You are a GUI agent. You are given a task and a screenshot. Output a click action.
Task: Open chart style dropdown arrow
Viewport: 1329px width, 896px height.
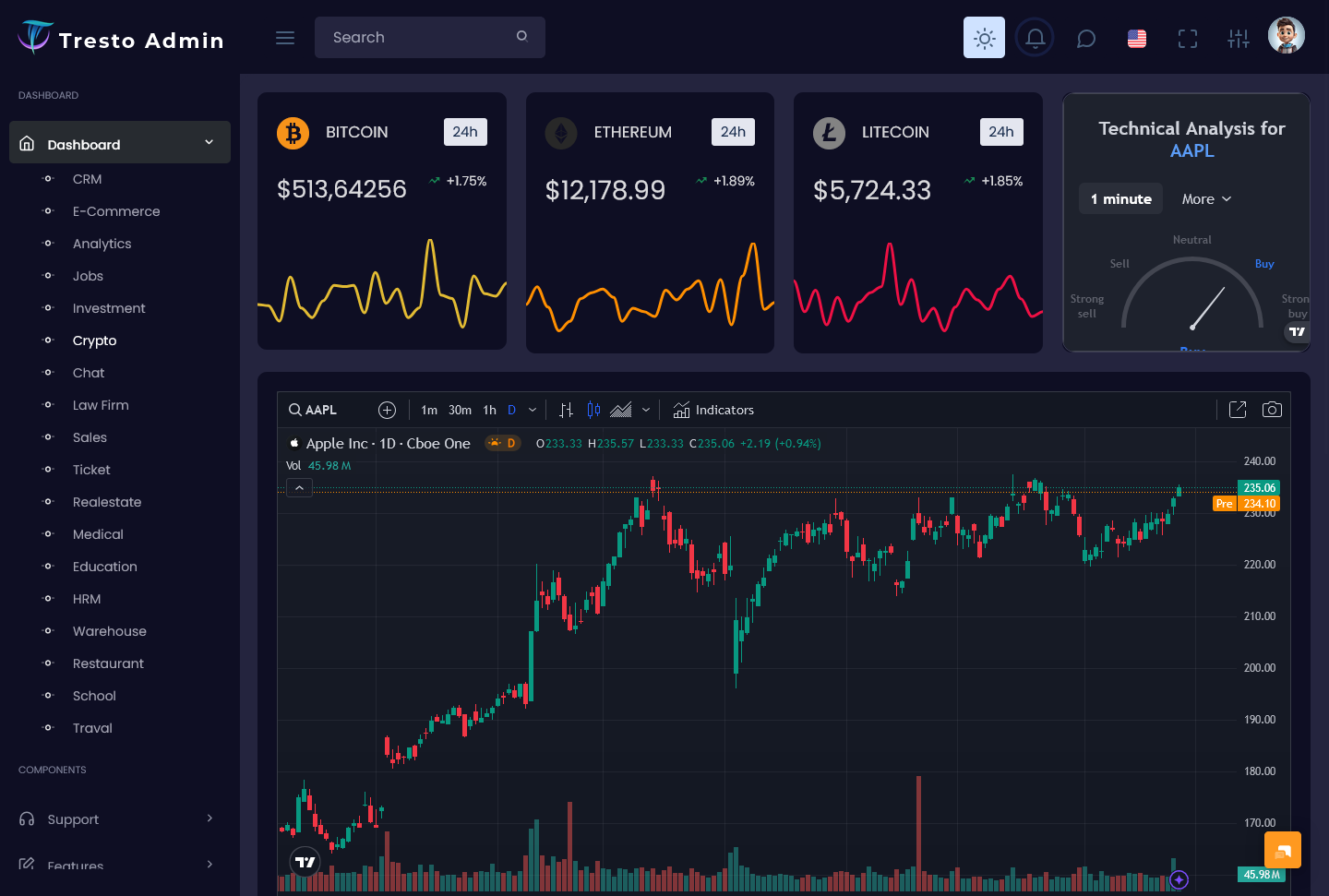(646, 410)
